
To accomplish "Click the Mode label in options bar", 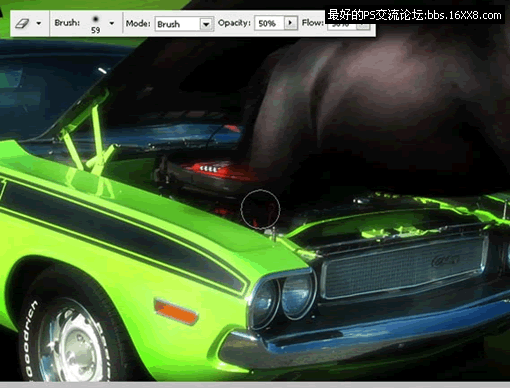I will [x=138, y=24].
